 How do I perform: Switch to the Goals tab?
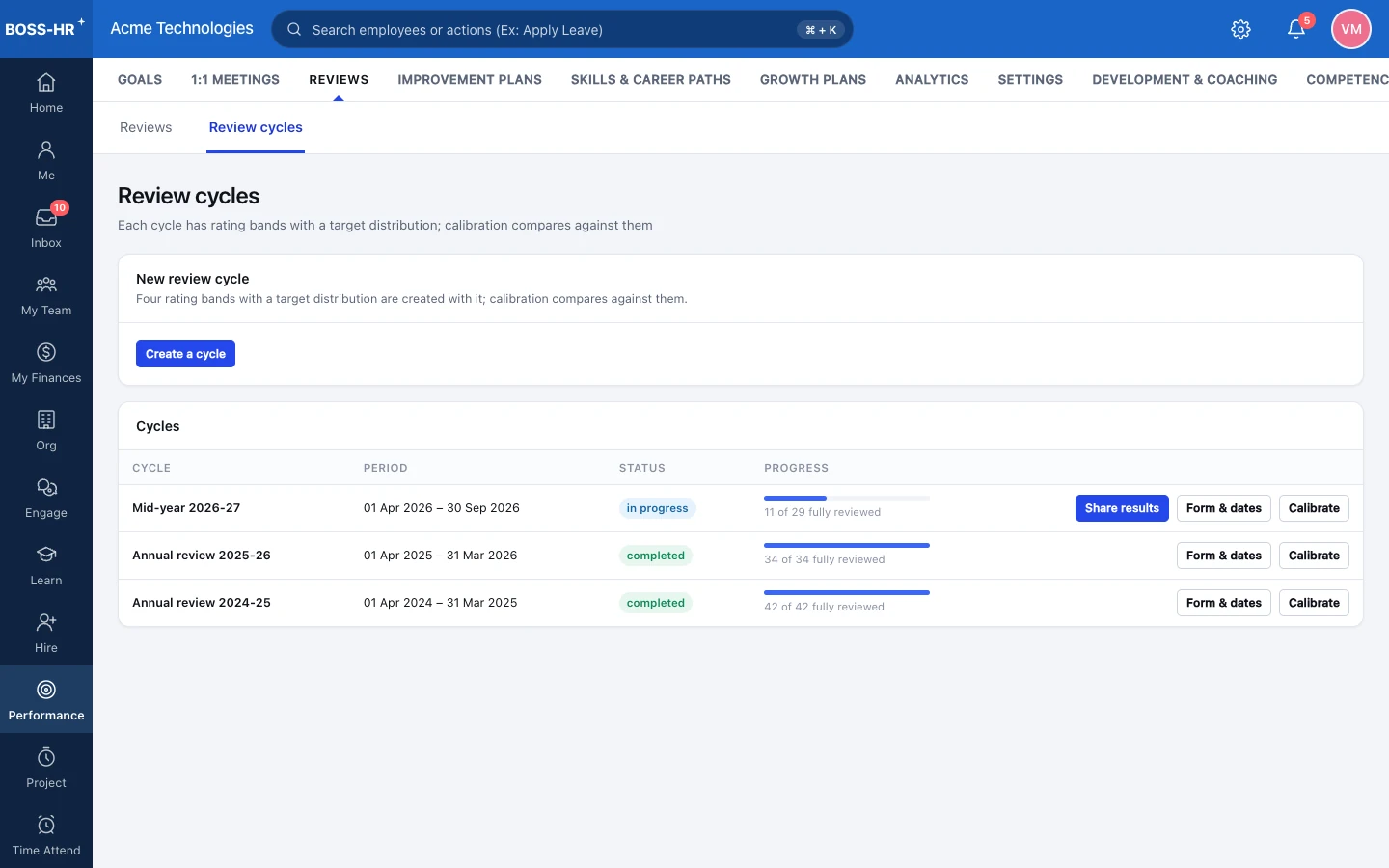tap(140, 79)
